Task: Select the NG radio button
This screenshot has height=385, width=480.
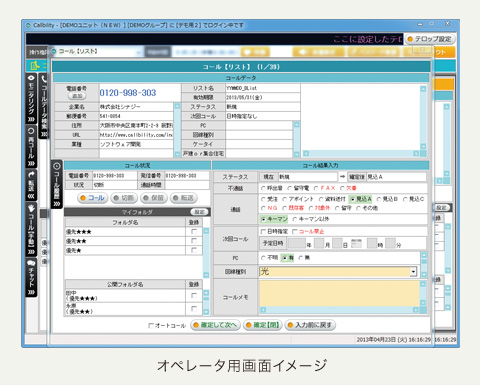Action: click(263, 208)
